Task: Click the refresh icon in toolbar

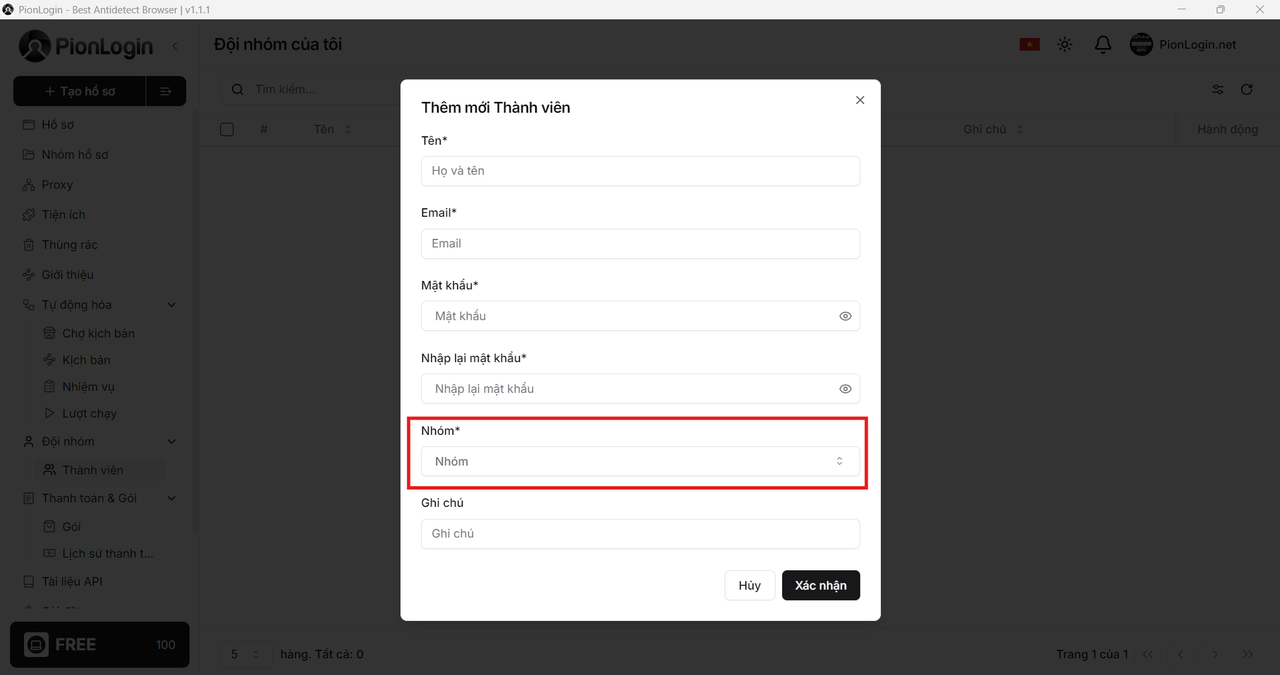Action: coord(1247,90)
